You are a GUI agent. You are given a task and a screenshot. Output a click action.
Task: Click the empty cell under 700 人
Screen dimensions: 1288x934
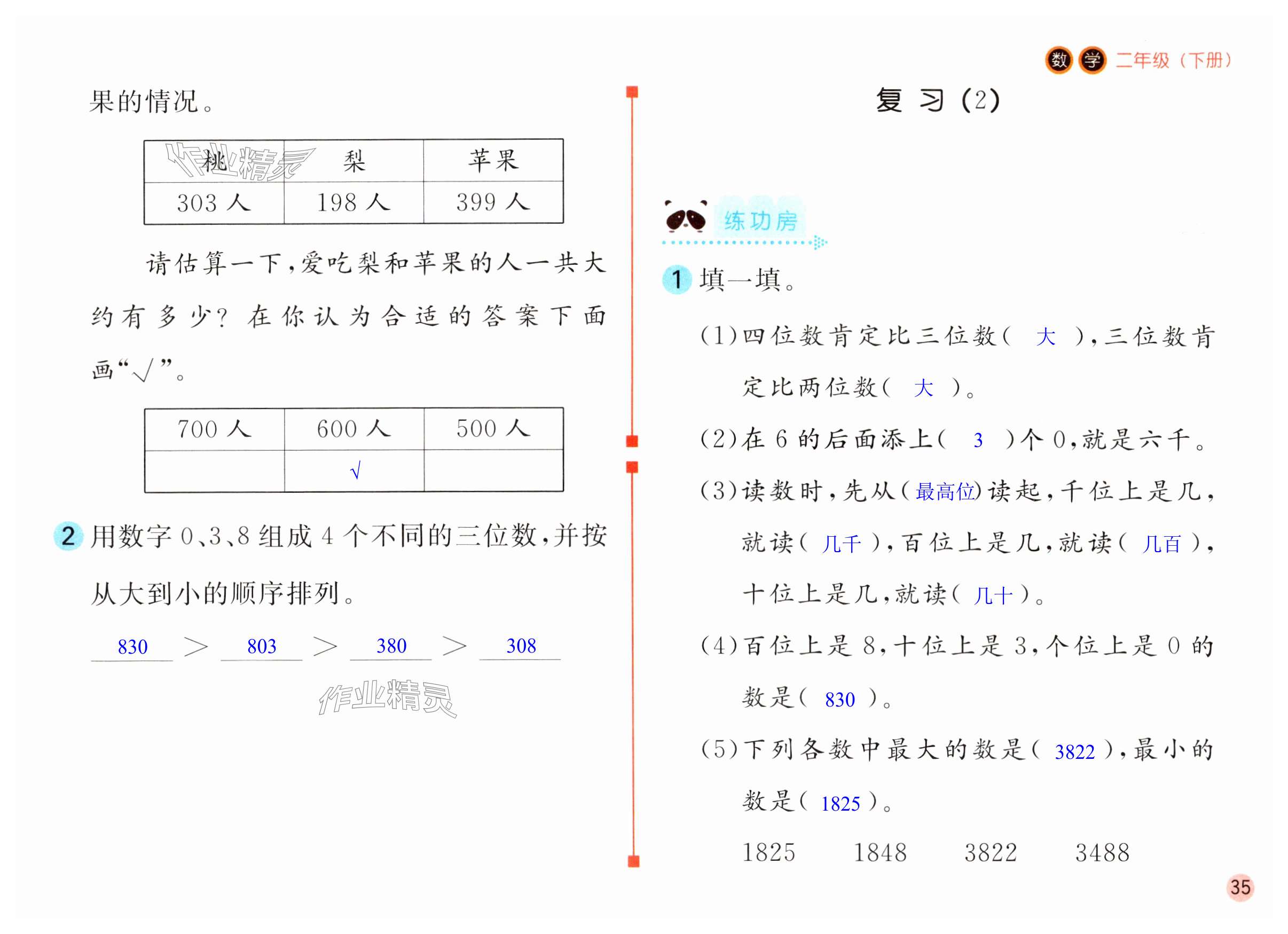(x=214, y=470)
